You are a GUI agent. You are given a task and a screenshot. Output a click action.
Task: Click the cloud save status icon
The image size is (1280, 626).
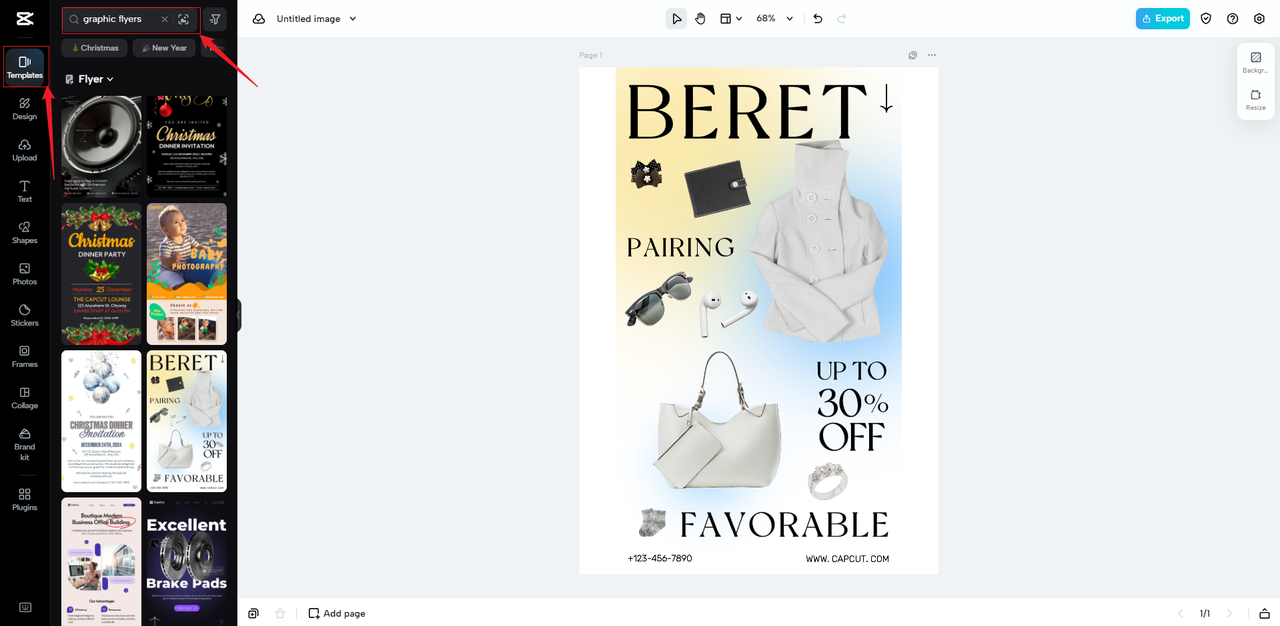click(259, 19)
